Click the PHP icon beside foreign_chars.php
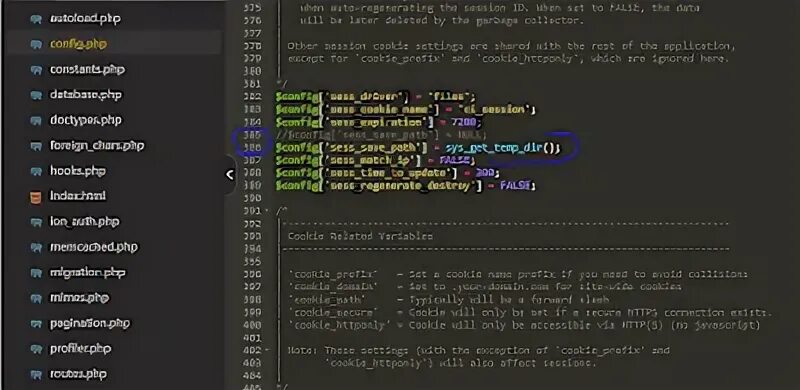Viewport: 800px width, 390px height. tap(36, 147)
